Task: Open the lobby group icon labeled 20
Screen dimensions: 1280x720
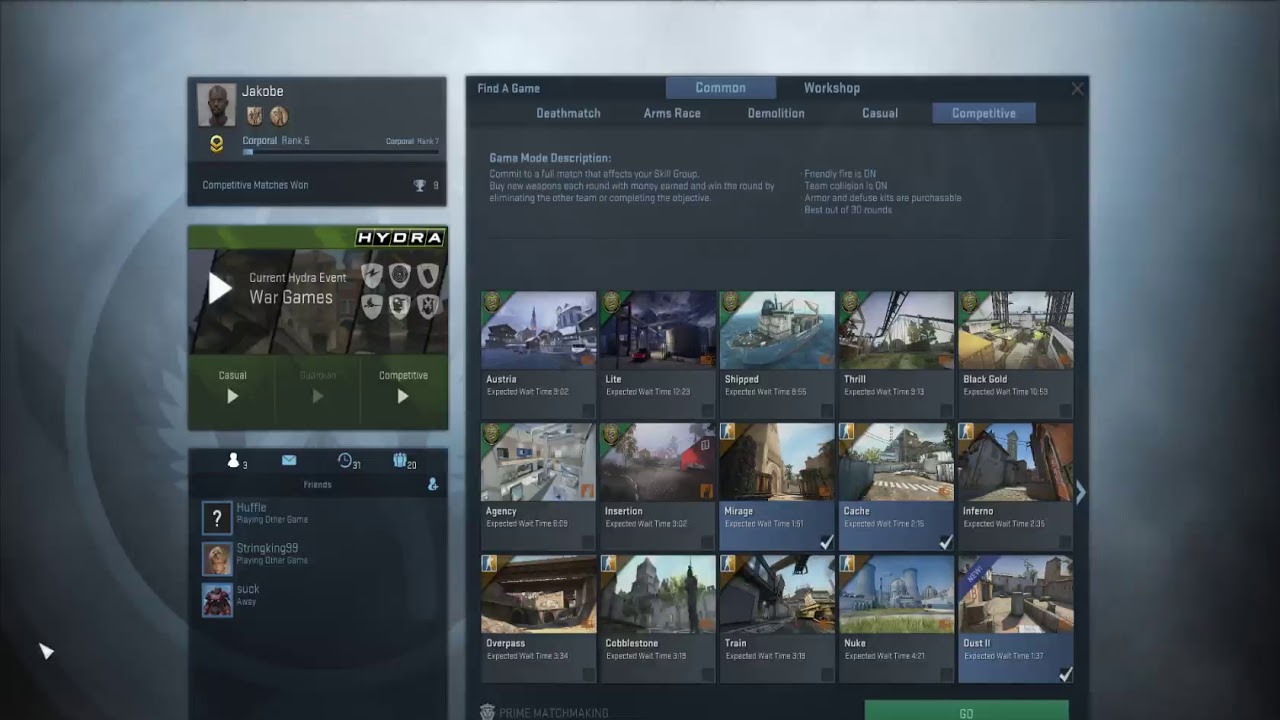Action: point(400,460)
